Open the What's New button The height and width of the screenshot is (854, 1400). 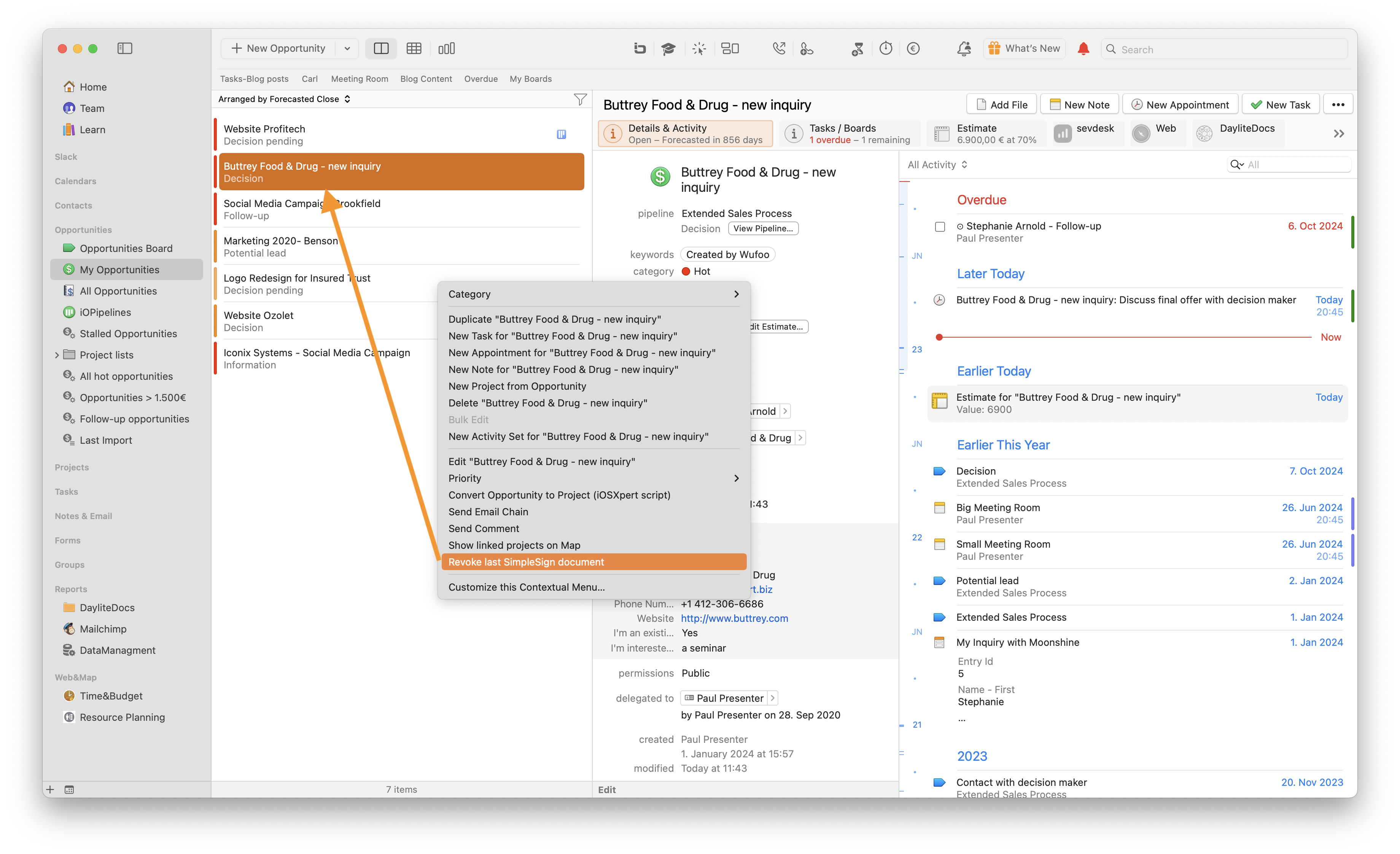pos(1025,49)
